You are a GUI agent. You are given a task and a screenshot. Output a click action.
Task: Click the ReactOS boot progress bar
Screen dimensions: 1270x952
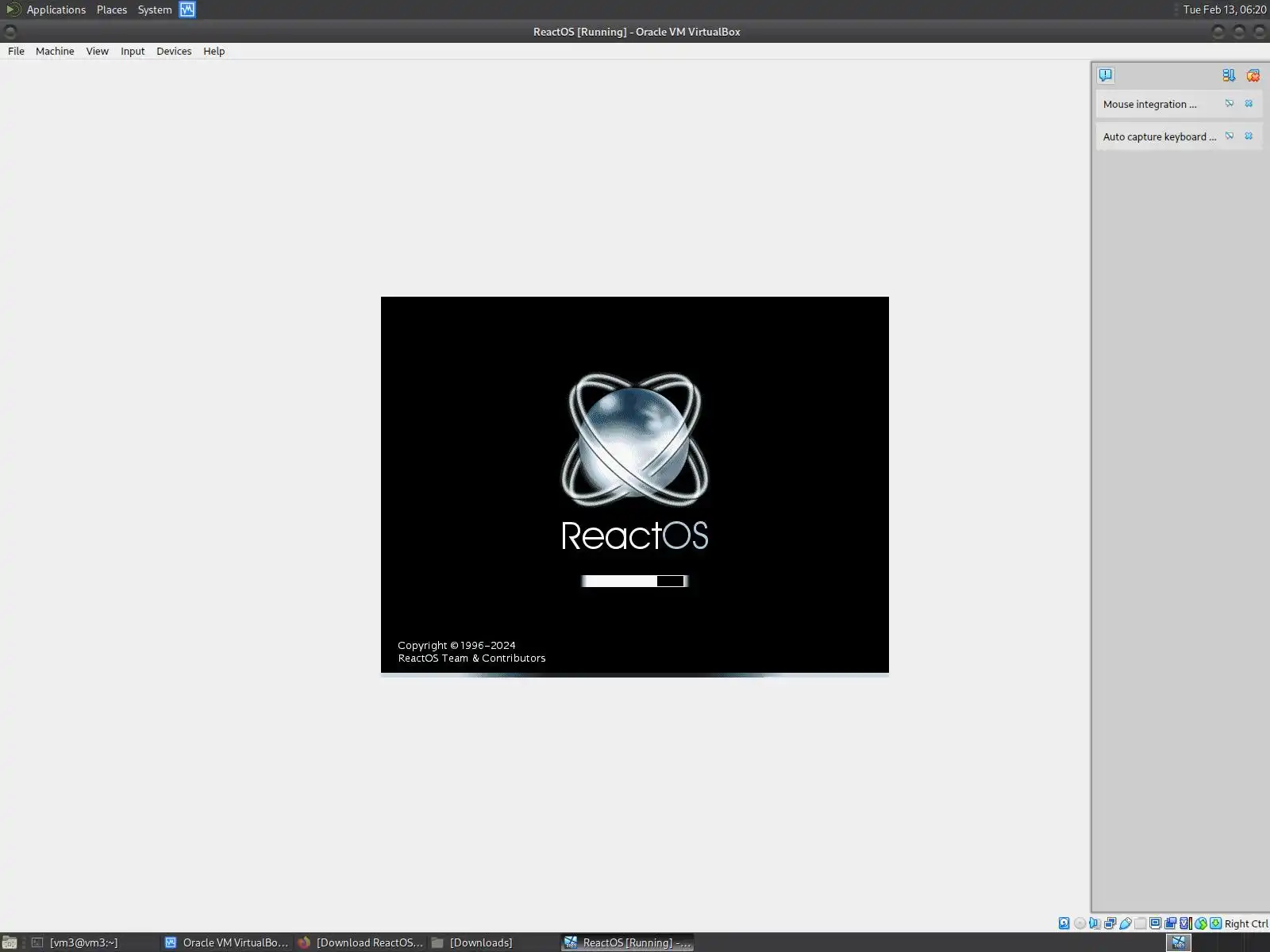634,581
